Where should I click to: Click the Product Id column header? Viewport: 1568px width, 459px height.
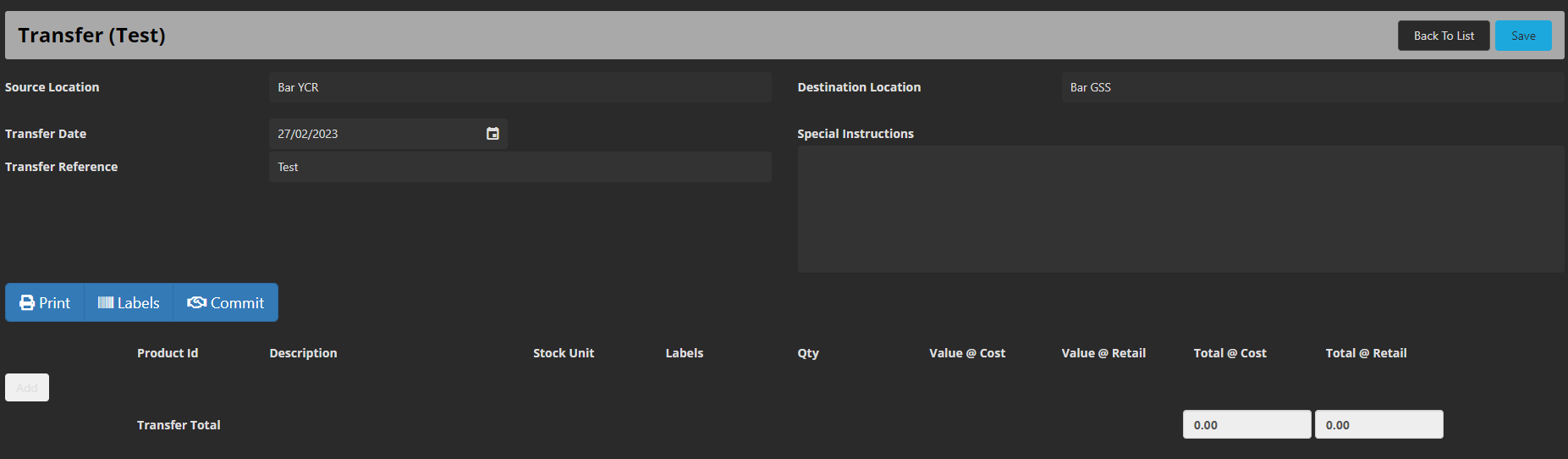(x=168, y=353)
